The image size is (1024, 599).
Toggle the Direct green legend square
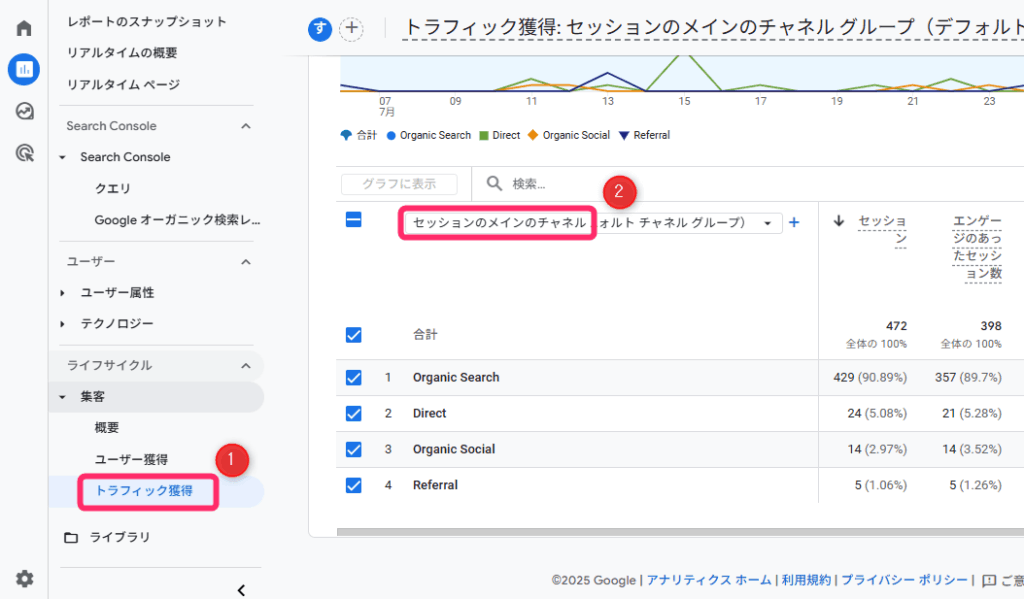[x=484, y=136]
